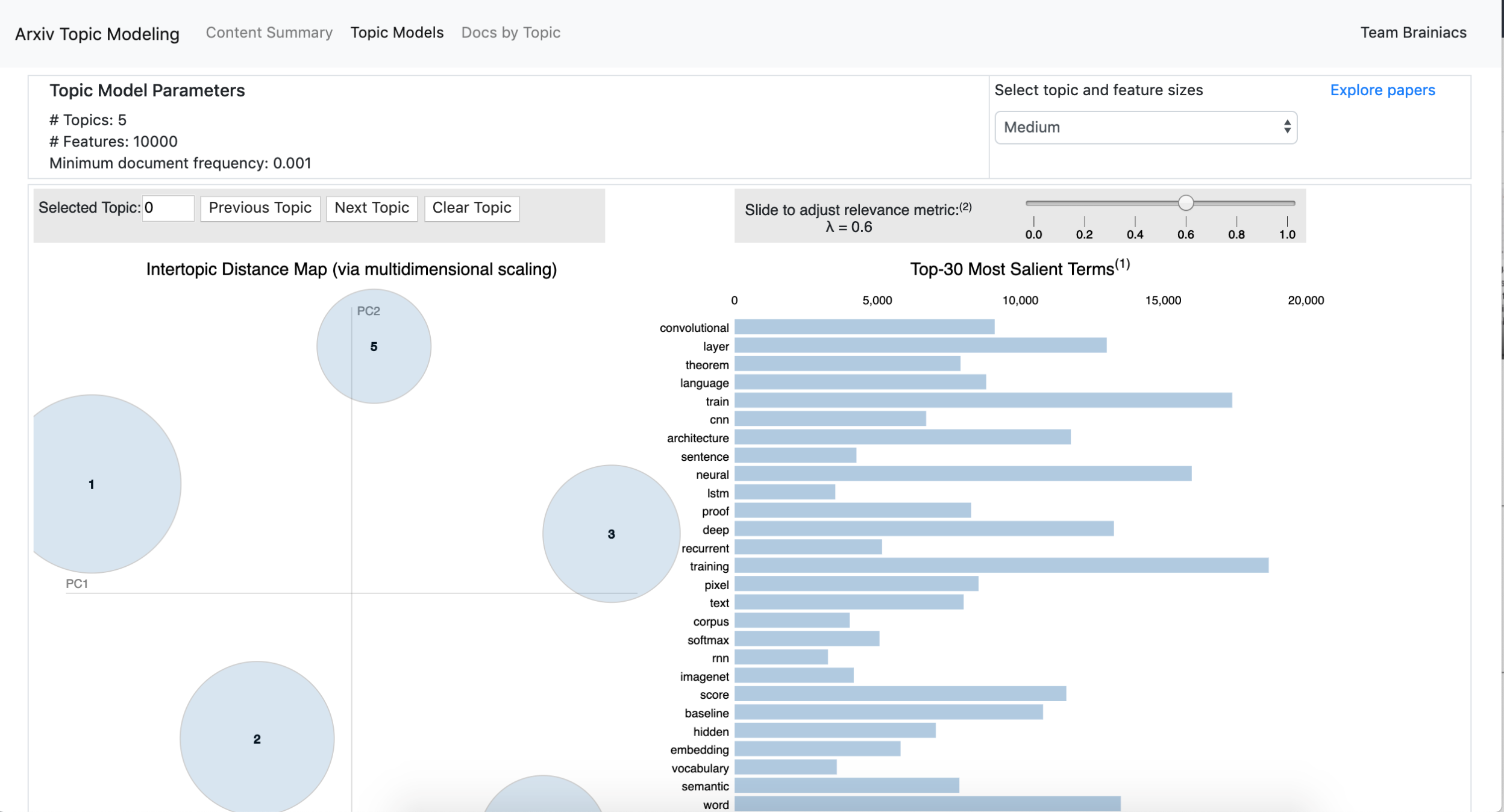Click the 'baseline' term bar
This screenshot has height=812, width=1504.
(x=888, y=712)
